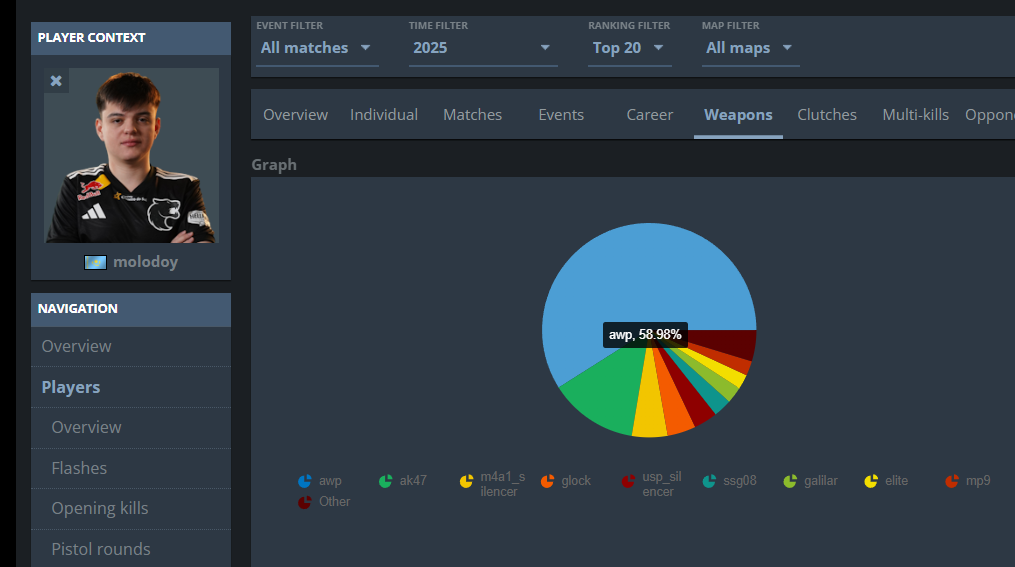Toggle the ak47 legend pie icon
This screenshot has width=1015, height=567.
click(x=386, y=481)
